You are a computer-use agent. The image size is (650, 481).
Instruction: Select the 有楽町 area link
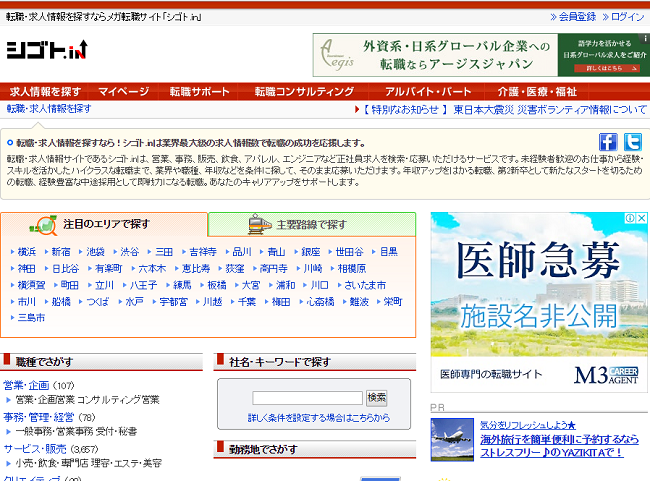[109, 269]
